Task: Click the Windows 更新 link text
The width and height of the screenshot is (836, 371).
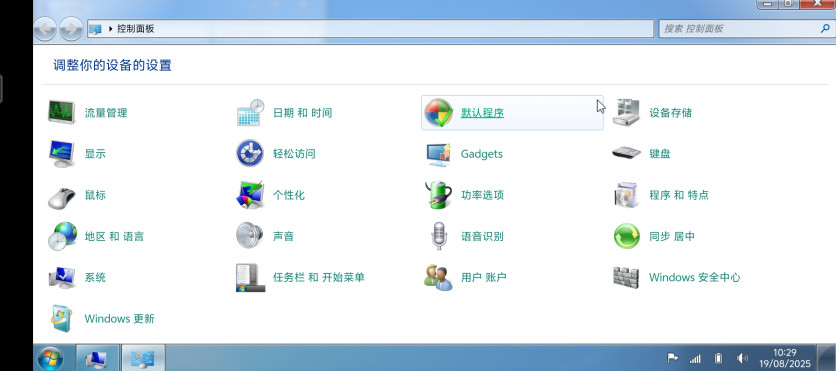Action: [x=119, y=319]
